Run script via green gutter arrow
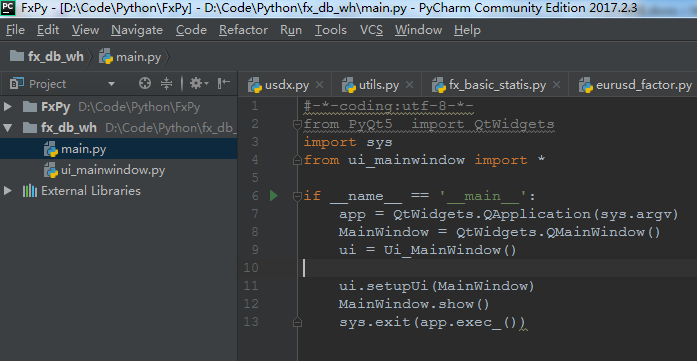Screen dimensions: 697x361 273,196
